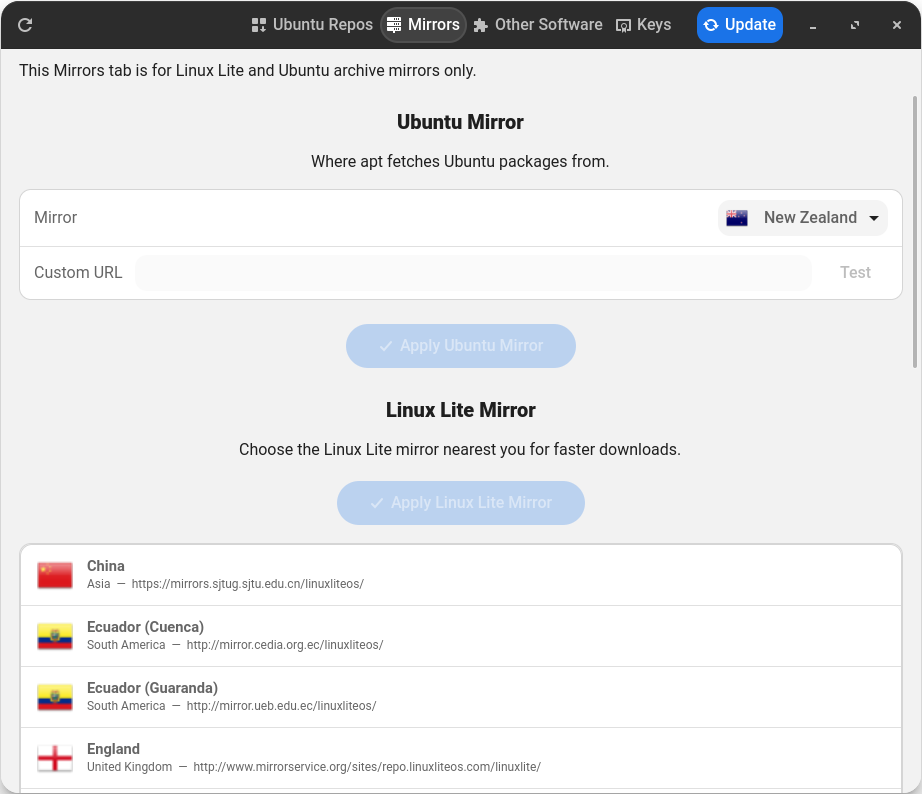The image size is (922, 794).
Task: Select the Ecuador (Cuenca) mirror
Action: [461, 636]
